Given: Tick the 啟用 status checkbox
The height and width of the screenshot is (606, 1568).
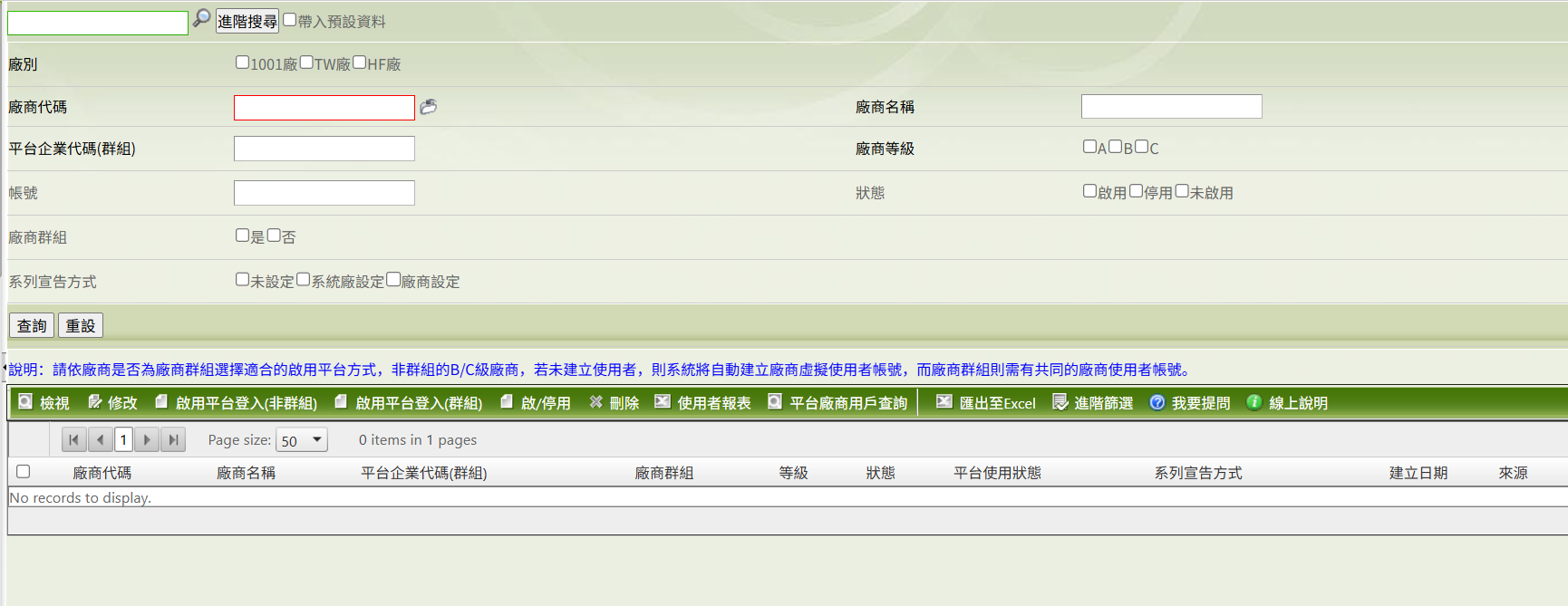Looking at the screenshot, I should point(1089,191).
